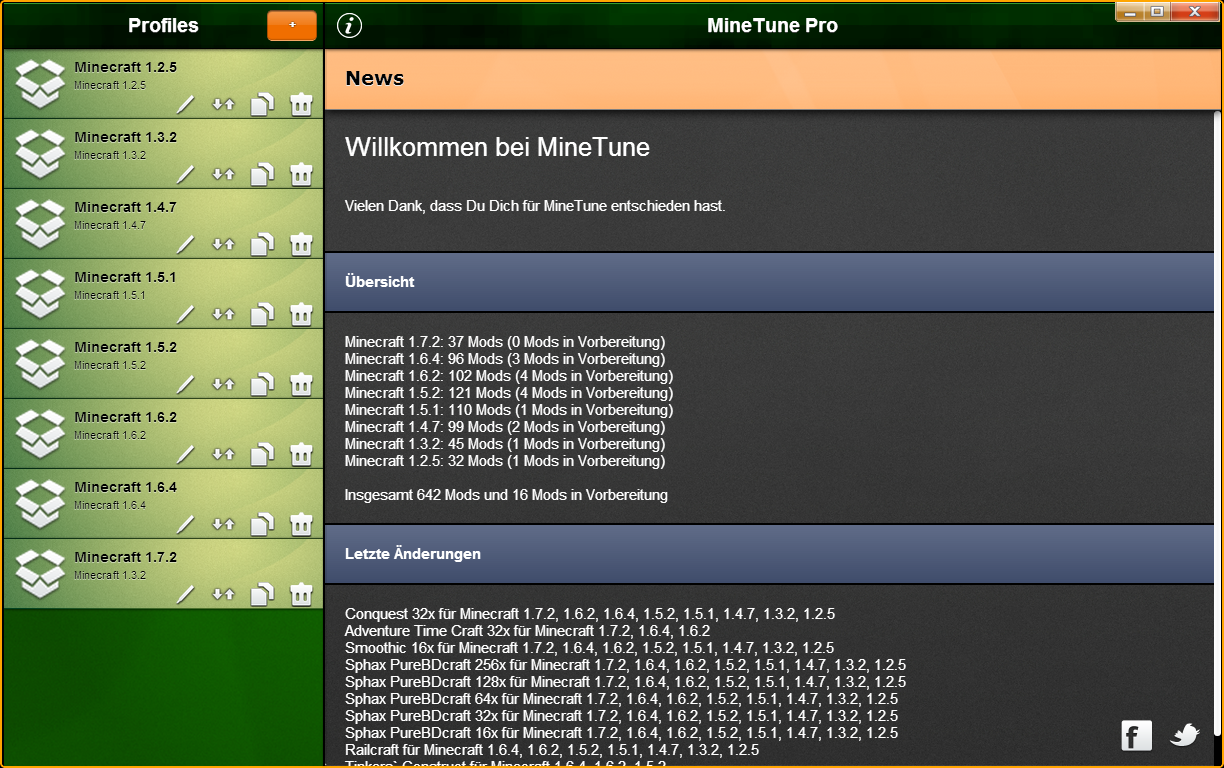The width and height of the screenshot is (1224, 768).
Task: Open the info icon beside MineTune Pro
Action: click(349, 26)
